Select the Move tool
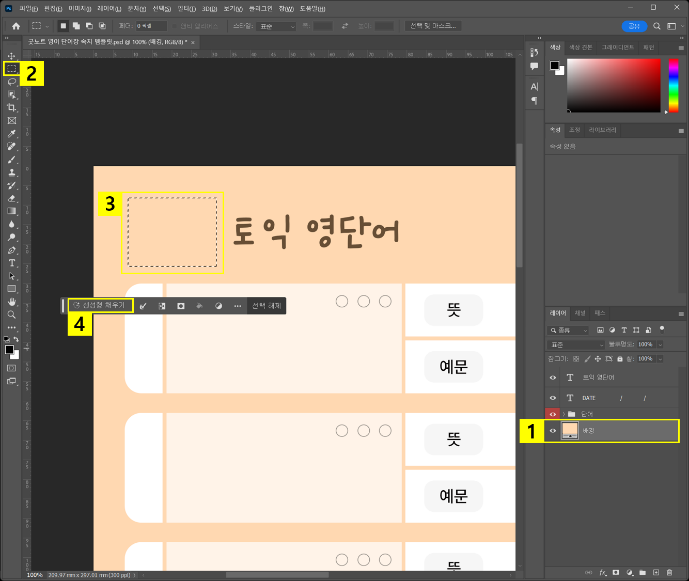Screen dimensions: 689x581 (x=11, y=56)
